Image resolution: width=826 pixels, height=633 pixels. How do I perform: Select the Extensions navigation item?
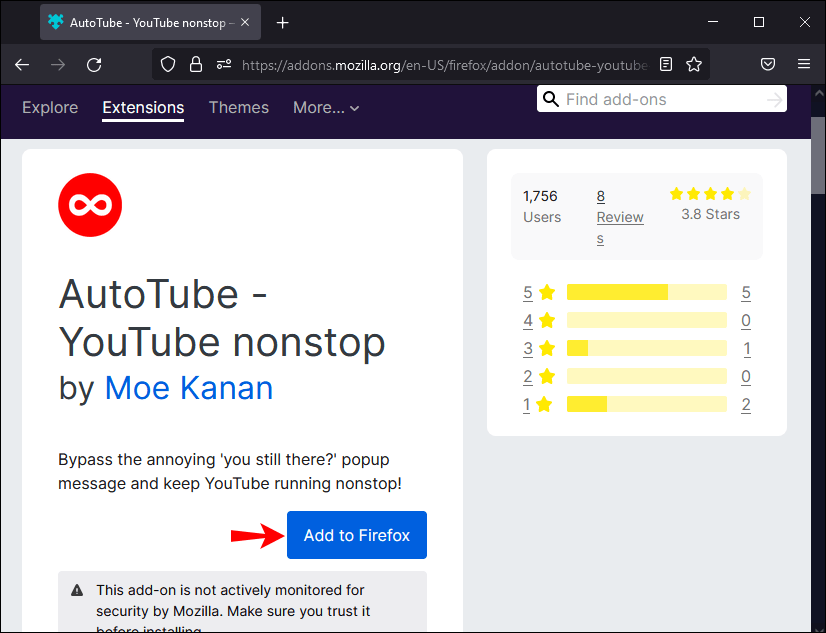point(143,108)
